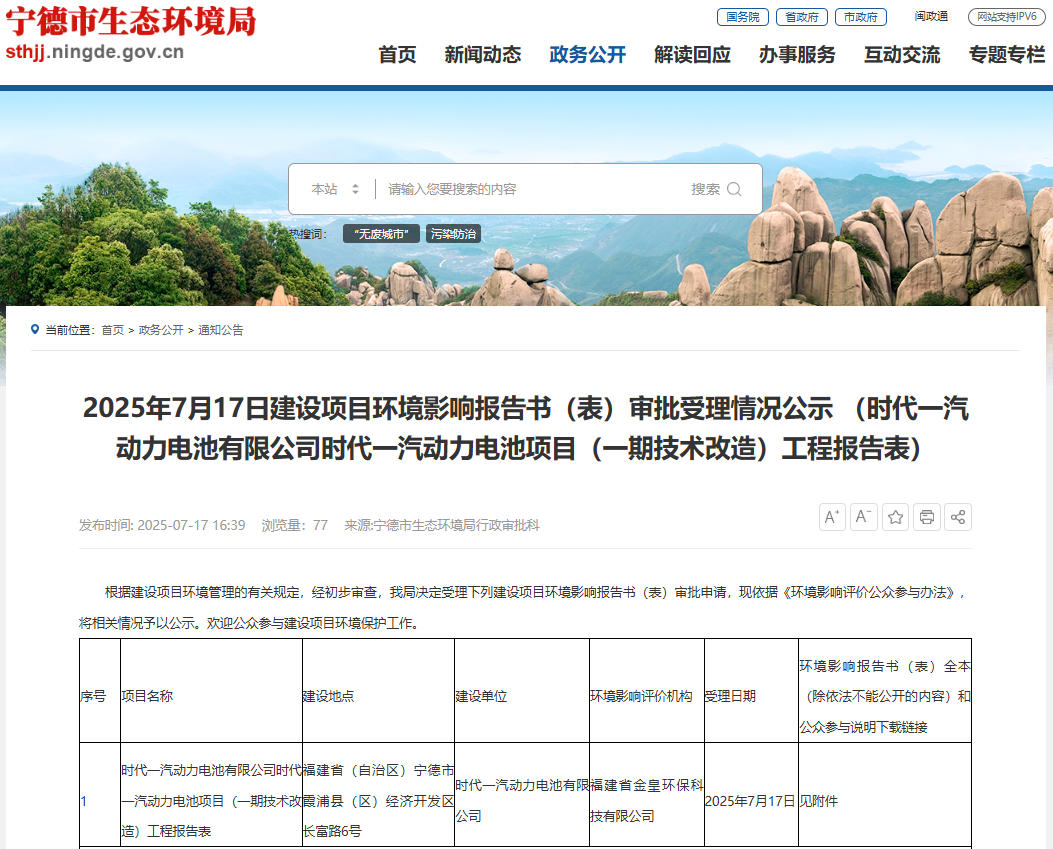This screenshot has height=849, width=1053.
Task: Click the font enlarge A+ icon
Action: (x=832, y=516)
